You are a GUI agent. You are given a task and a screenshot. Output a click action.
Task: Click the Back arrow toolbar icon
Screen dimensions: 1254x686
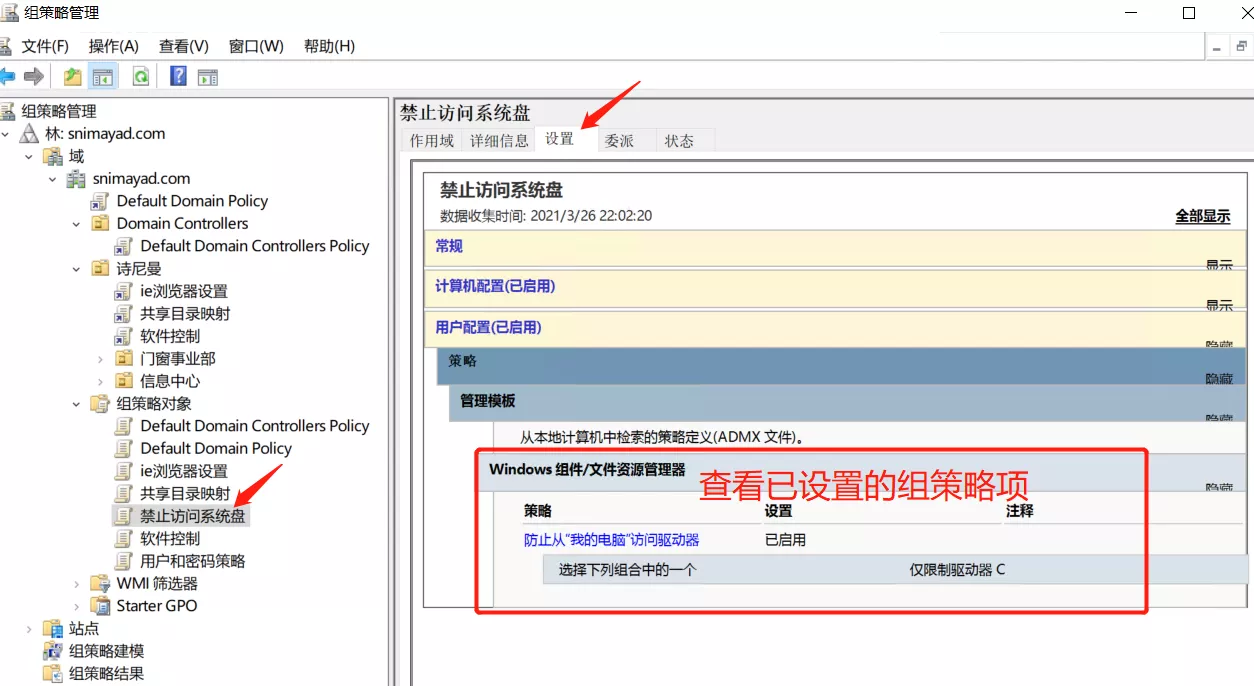(x=8, y=77)
